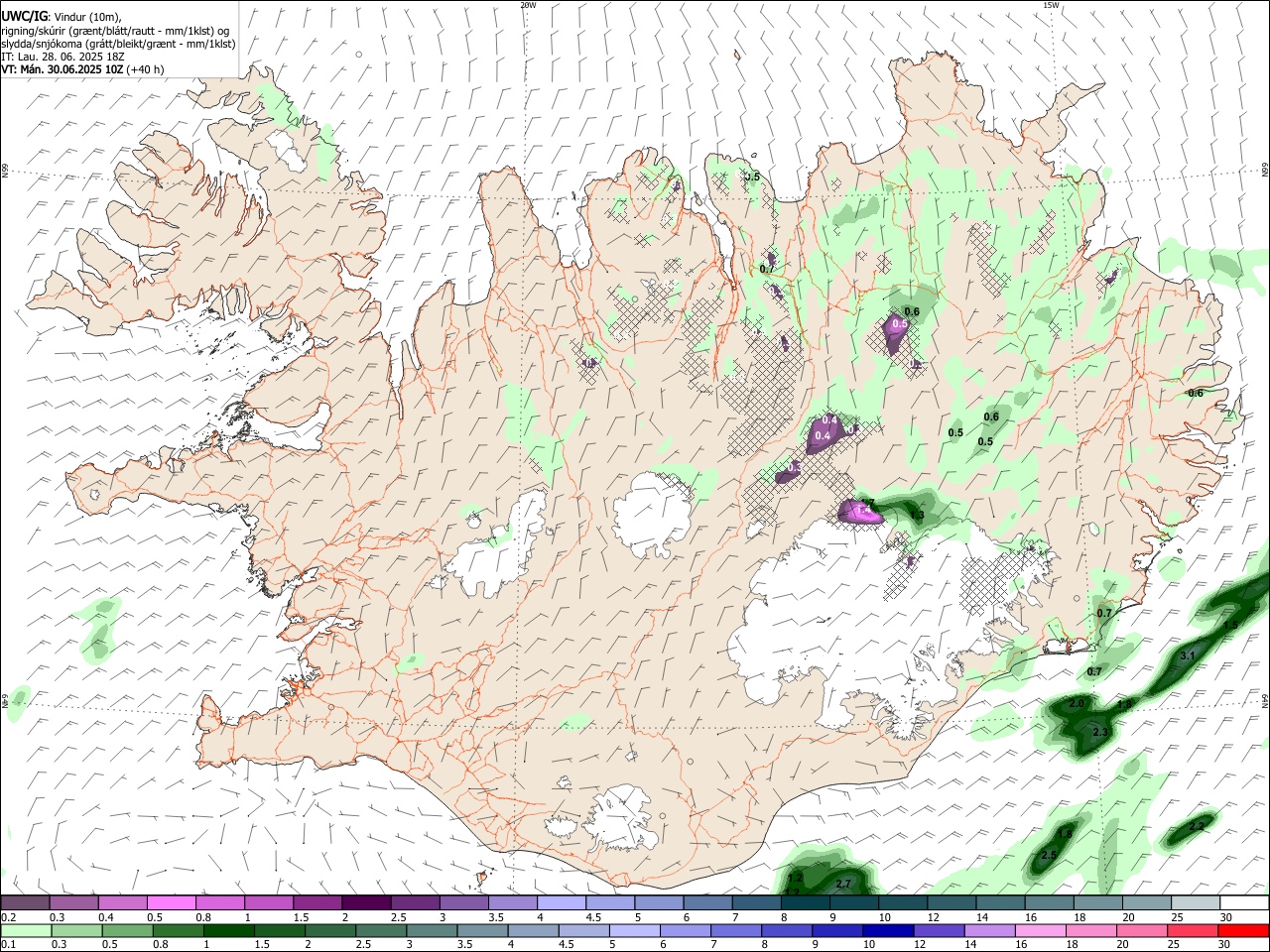Select the darkest purple 2 swatch in the upper legend row
This screenshot has height=952, width=1270.
point(365,902)
